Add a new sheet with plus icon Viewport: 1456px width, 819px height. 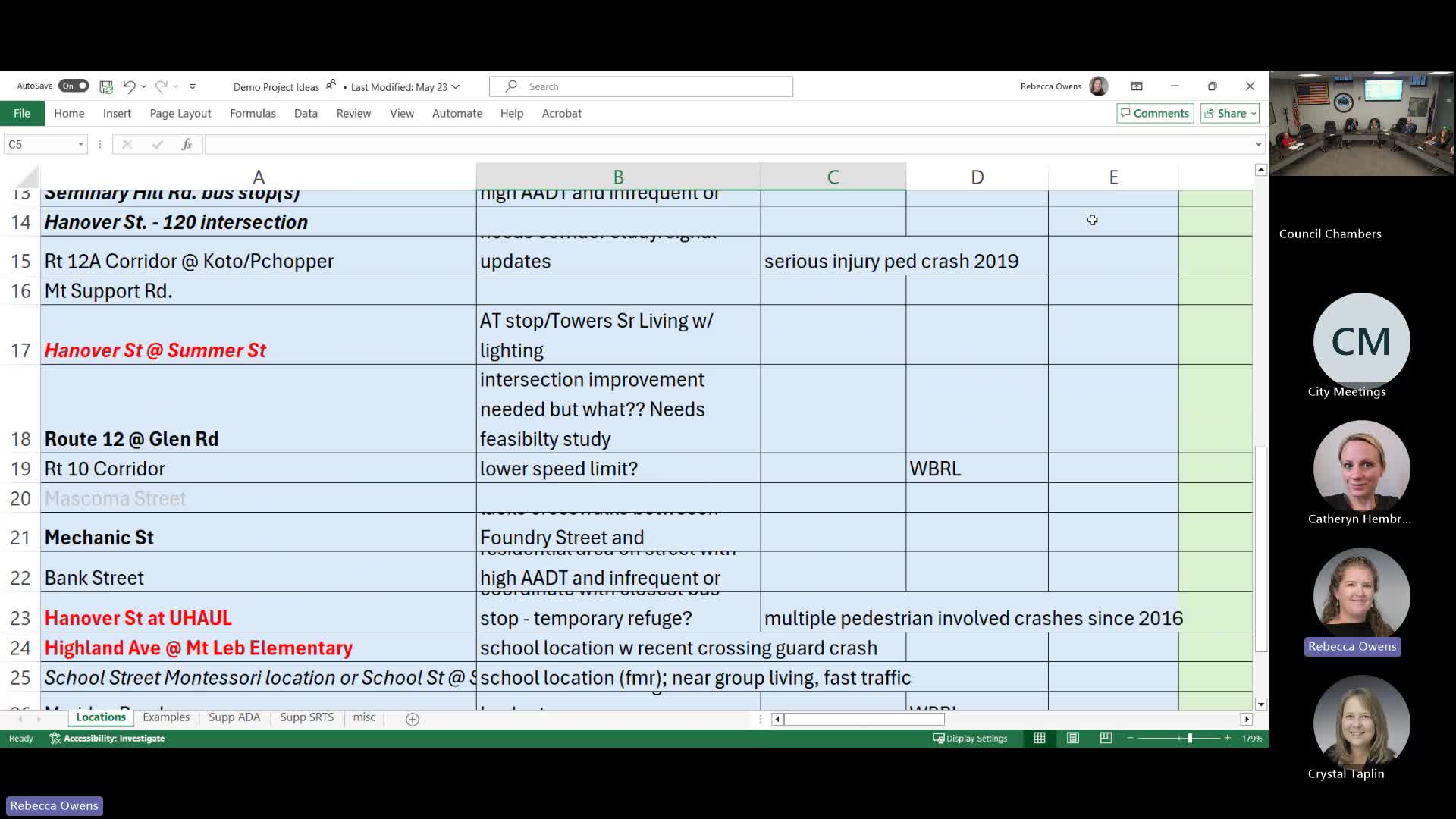click(413, 719)
